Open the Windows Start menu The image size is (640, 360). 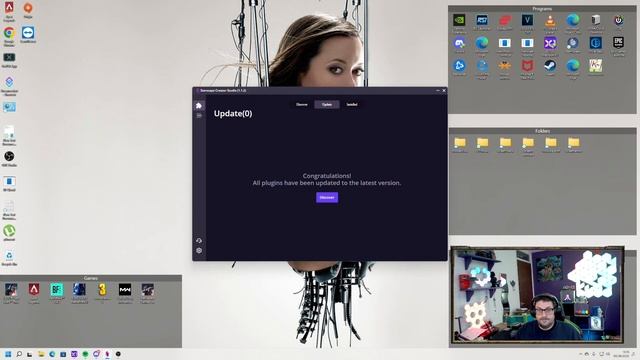[8, 354]
